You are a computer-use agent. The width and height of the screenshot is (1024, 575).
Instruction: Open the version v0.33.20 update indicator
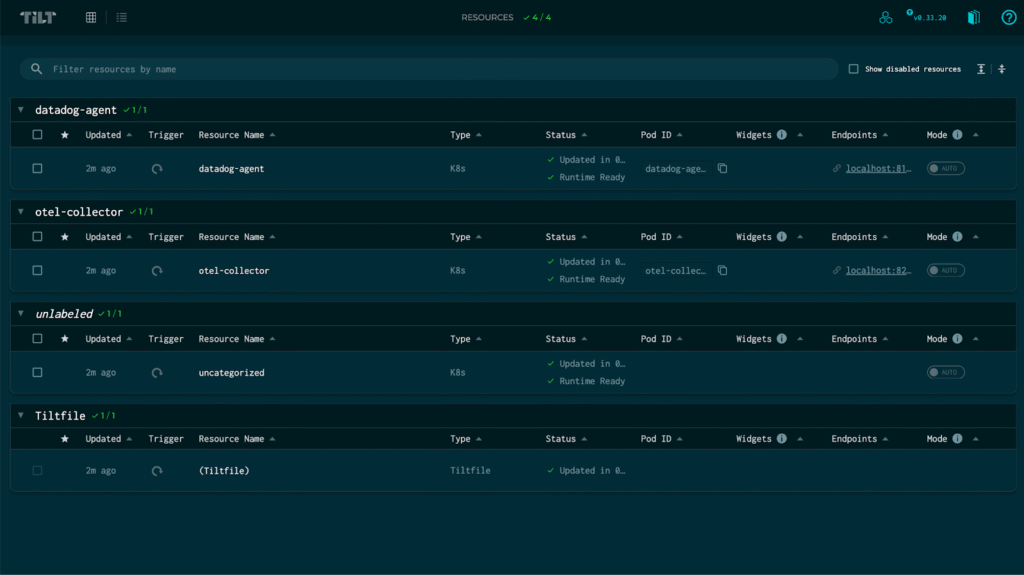point(927,17)
